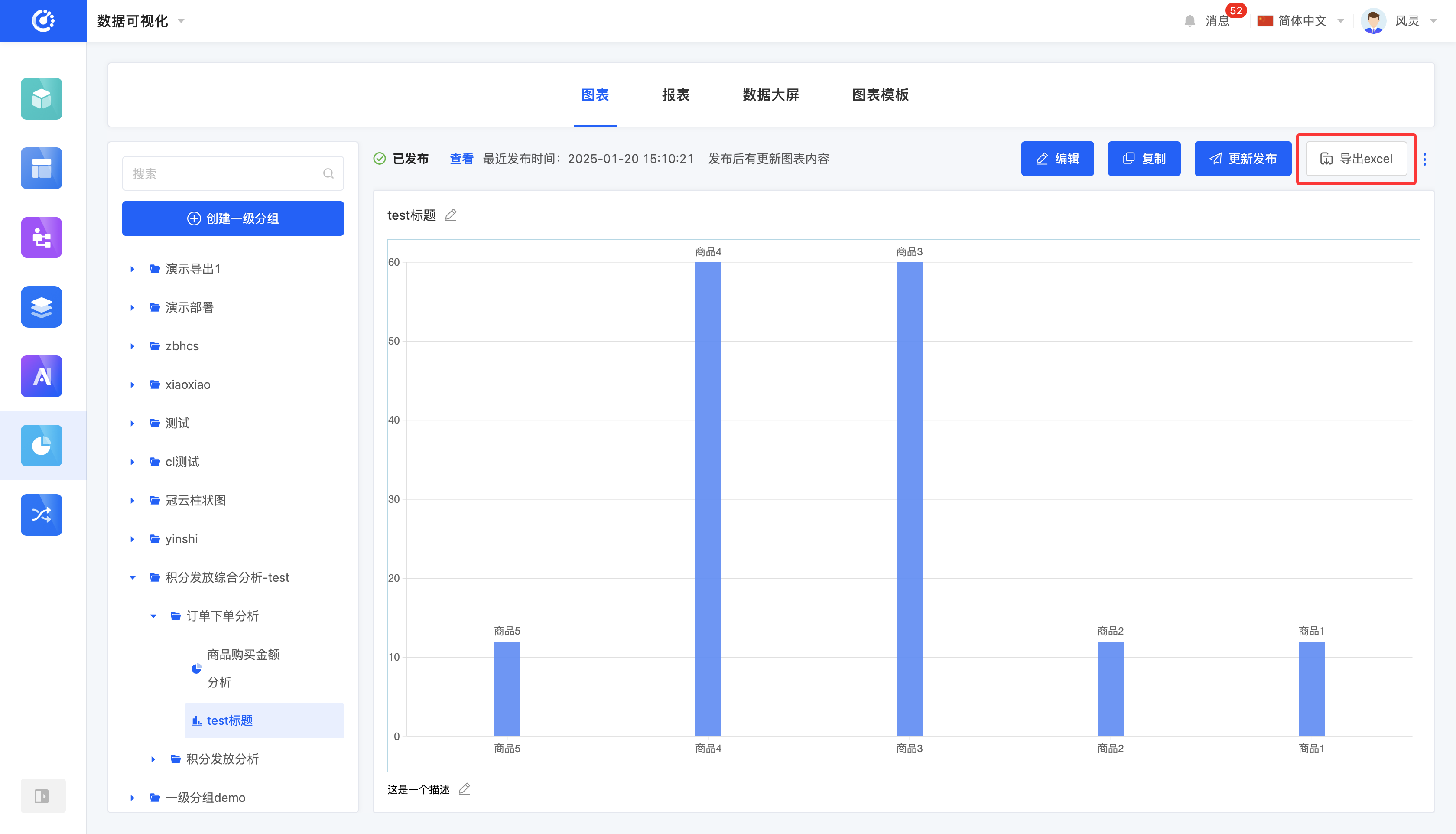The height and width of the screenshot is (834, 1456).
Task: Click the teal cube sidebar icon
Action: [41, 98]
